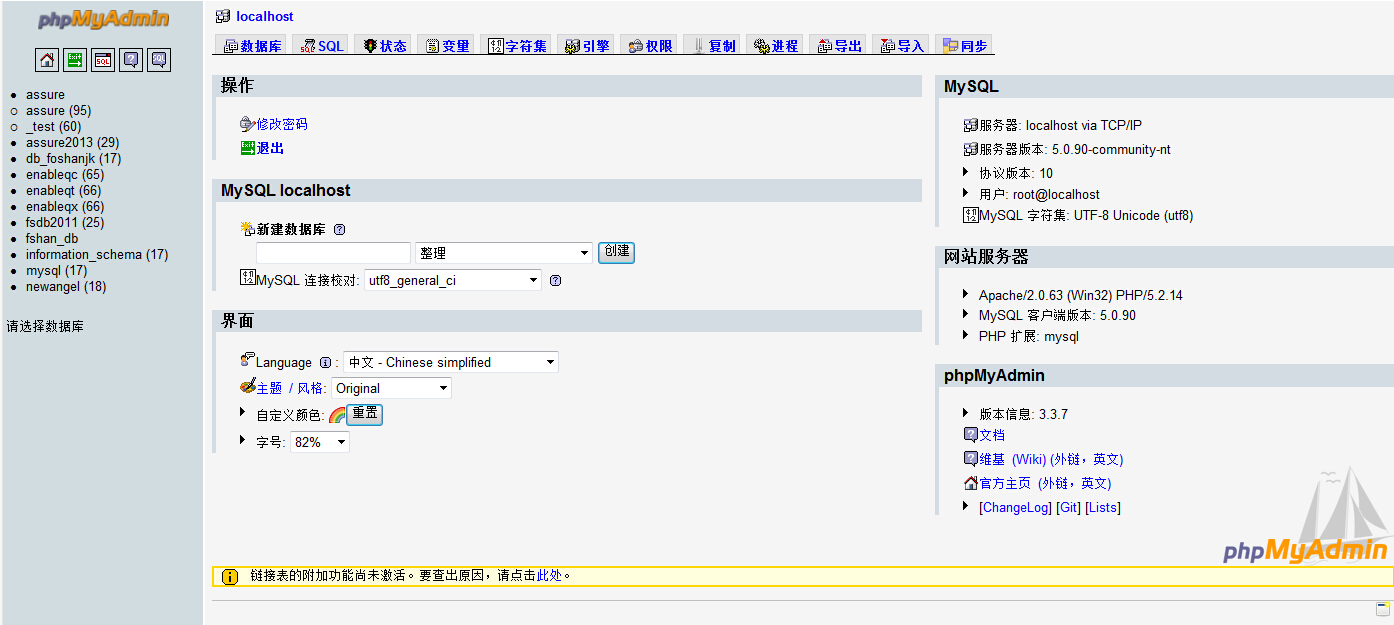The image size is (1394, 625).
Task: Click the Home icon in the sidebar
Action: point(47,60)
